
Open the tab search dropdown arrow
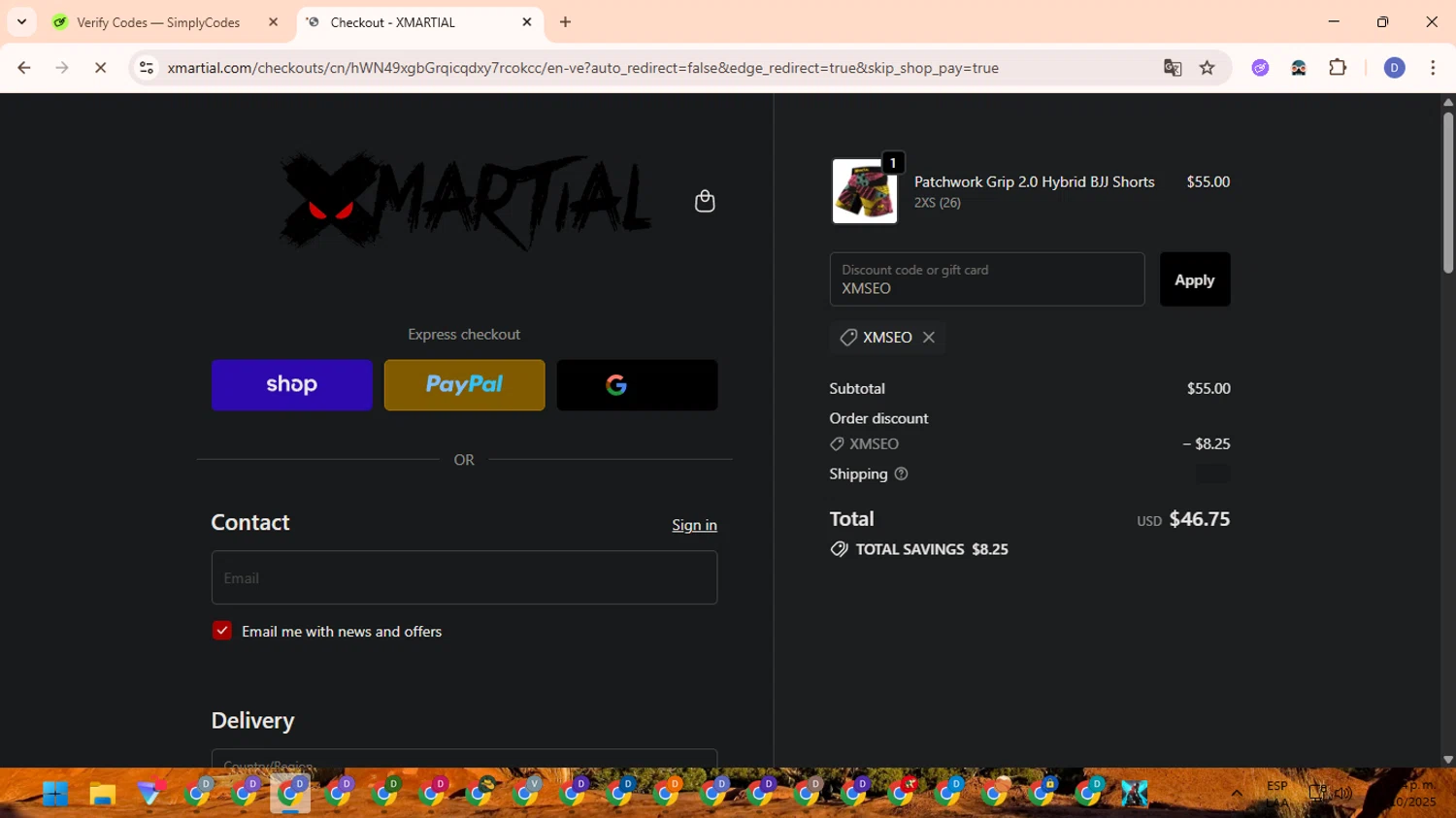pos(21,22)
